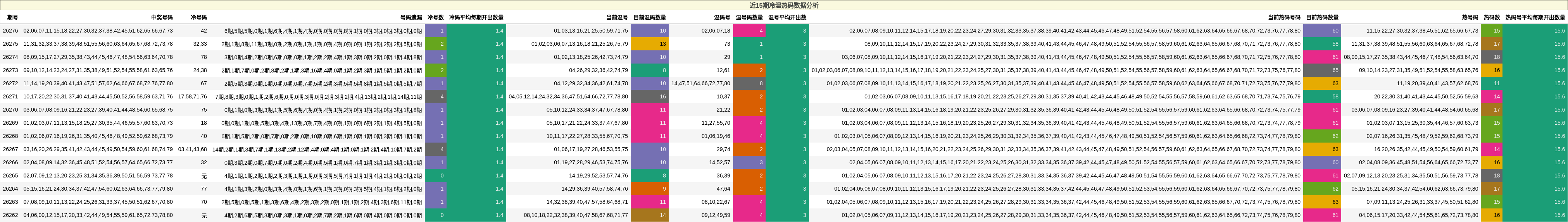1568x222 pixels.
Task: Select period number 26275
Action: click(x=10, y=44)
